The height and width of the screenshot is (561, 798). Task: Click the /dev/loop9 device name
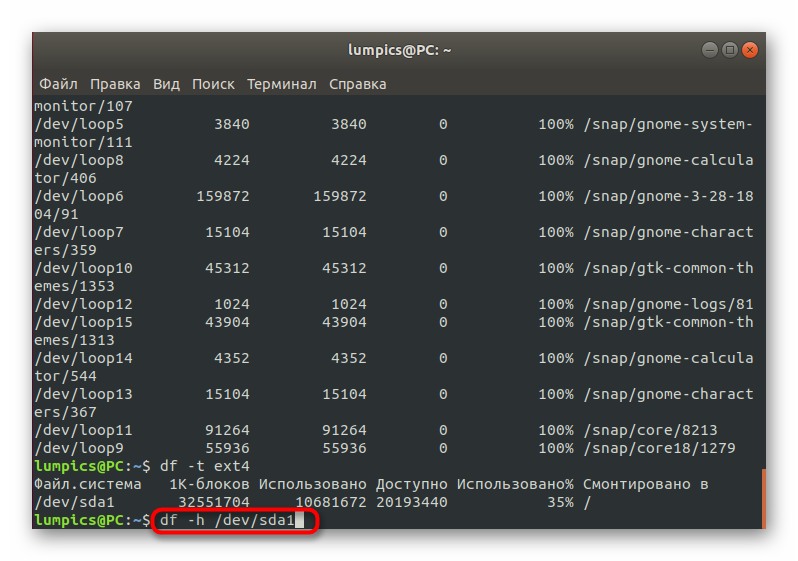79,448
